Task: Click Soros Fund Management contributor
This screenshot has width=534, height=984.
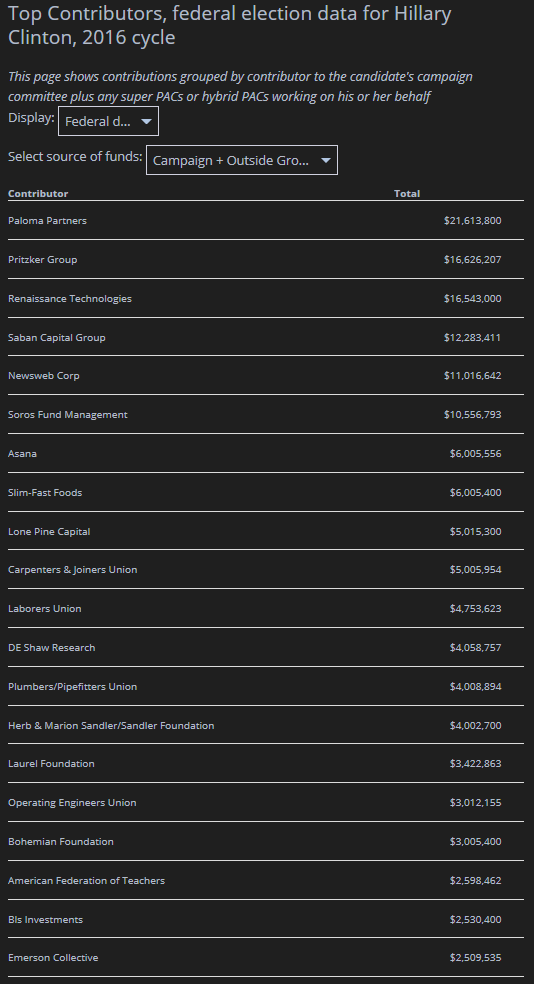Action: point(68,414)
